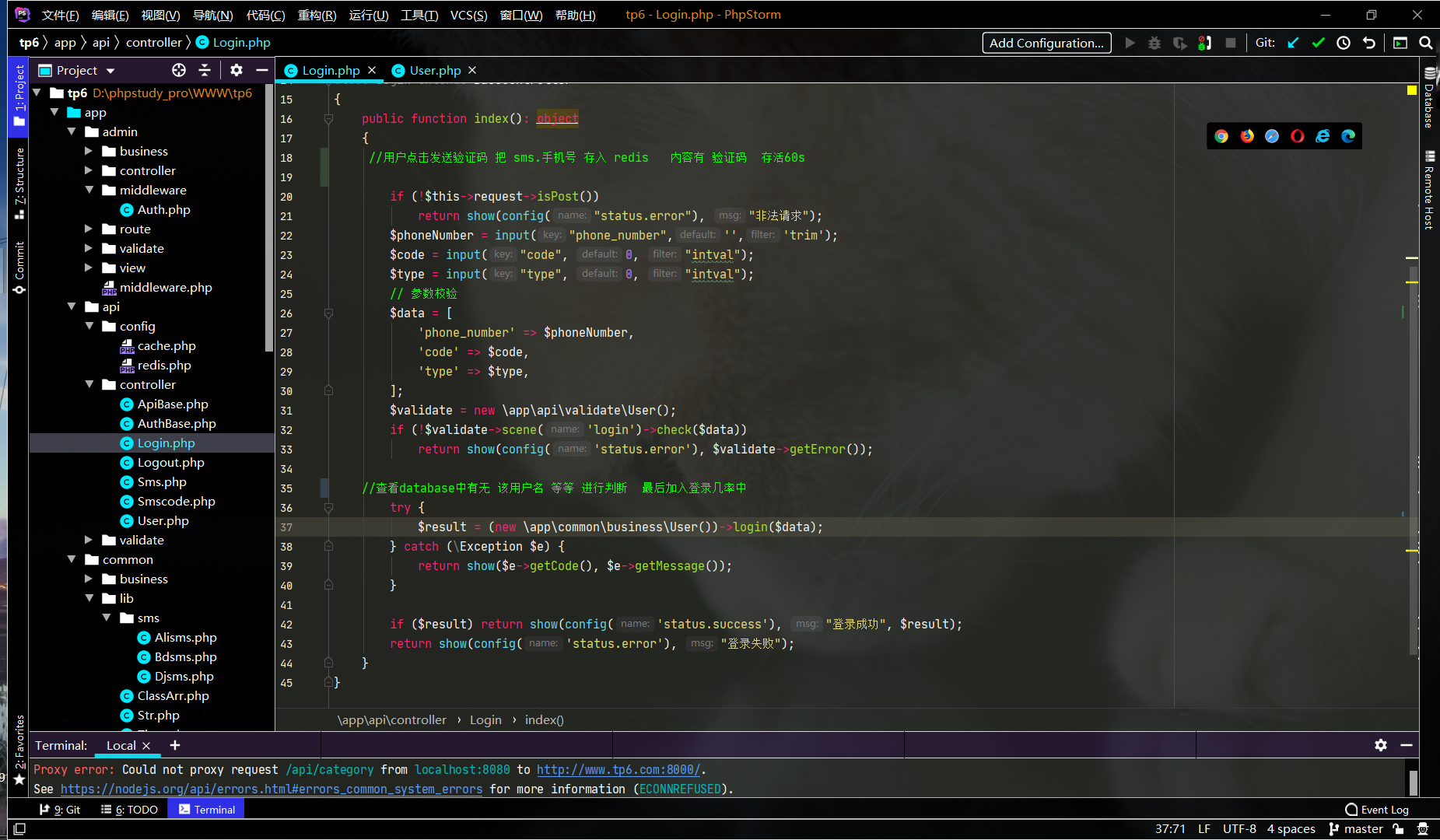Show Git history with the clock icon

[1344, 43]
